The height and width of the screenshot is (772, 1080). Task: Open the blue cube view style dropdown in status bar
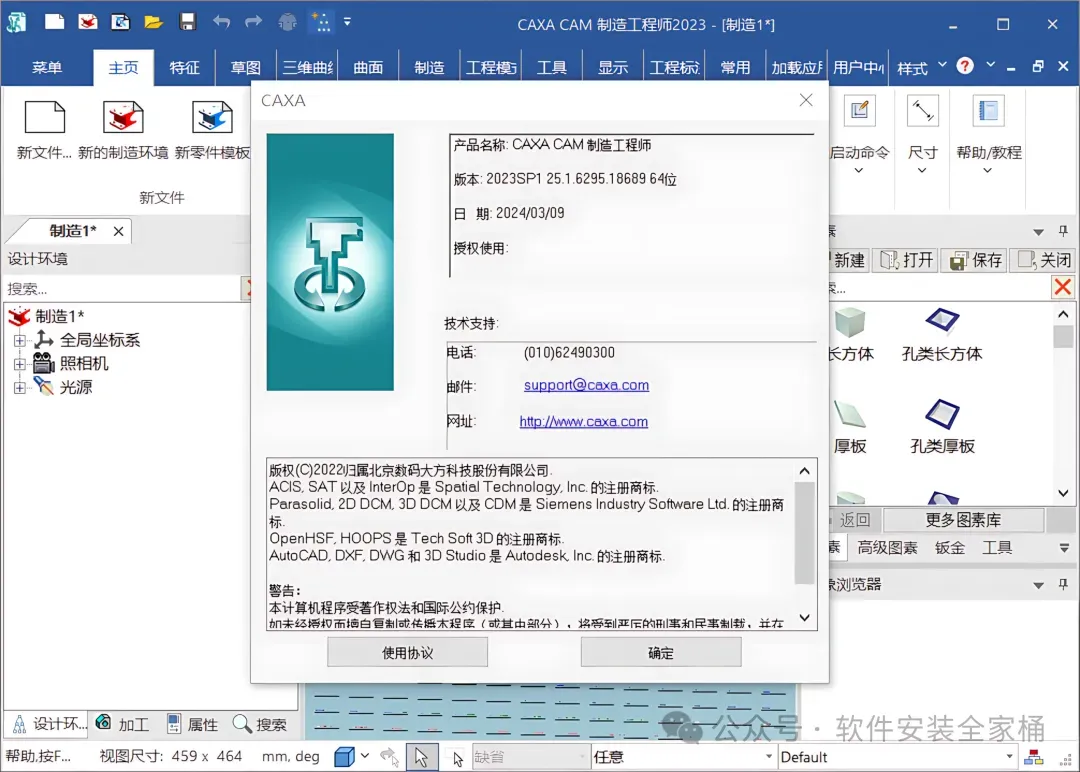tap(365, 756)
